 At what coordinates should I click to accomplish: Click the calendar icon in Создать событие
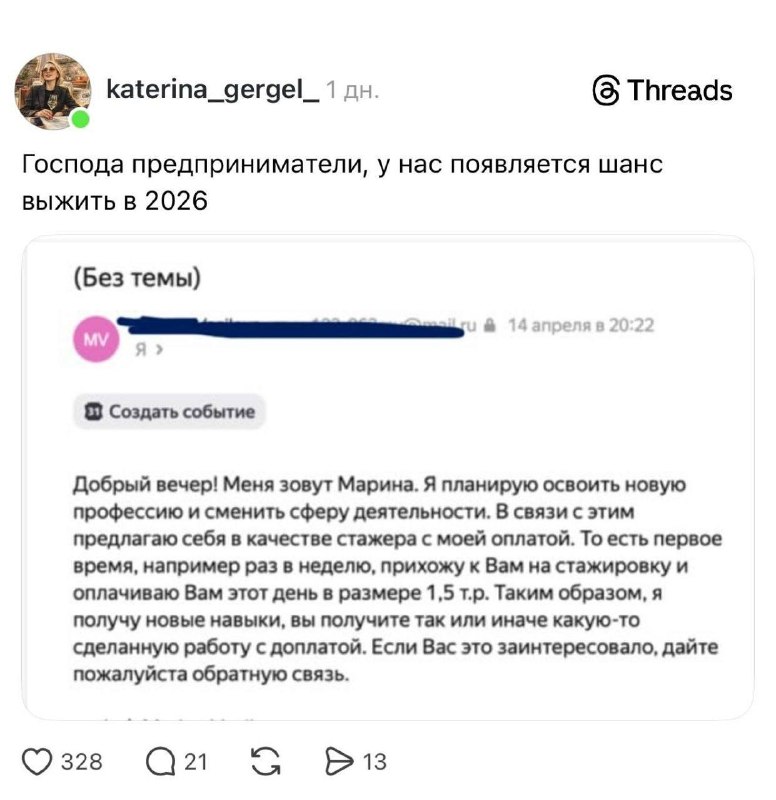coord(91,411)
